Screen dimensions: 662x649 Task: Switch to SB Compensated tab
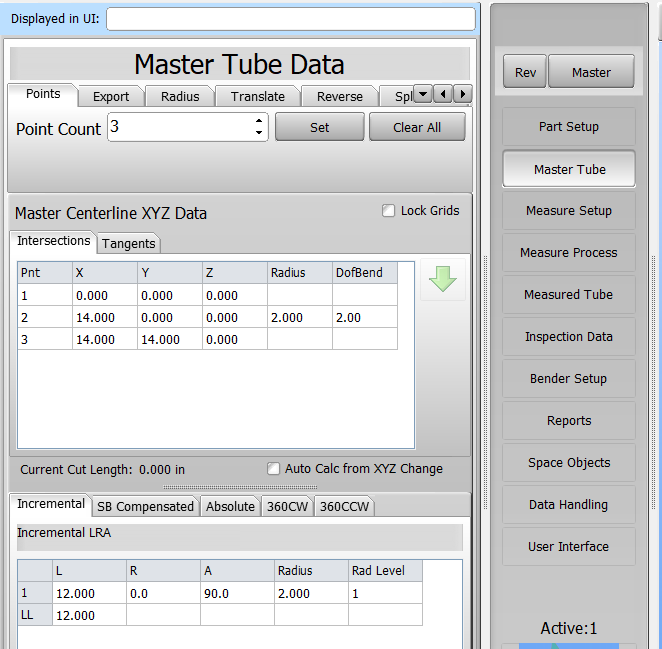coord(145,506)
